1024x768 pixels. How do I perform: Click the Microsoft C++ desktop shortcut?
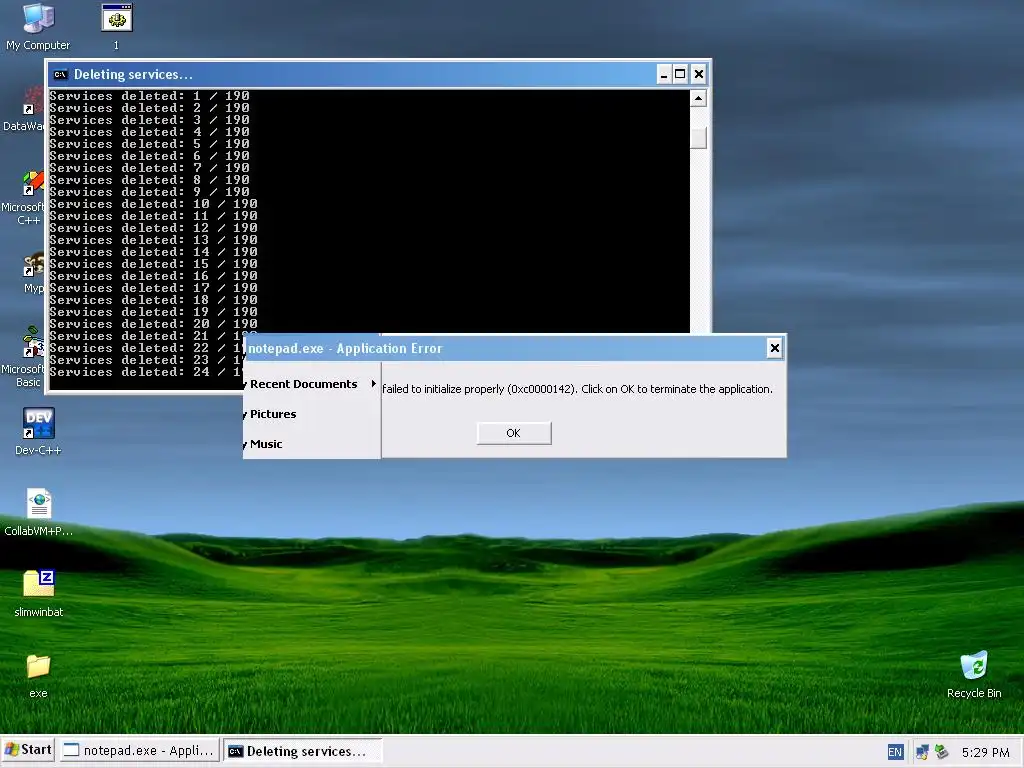click(24, 199)
